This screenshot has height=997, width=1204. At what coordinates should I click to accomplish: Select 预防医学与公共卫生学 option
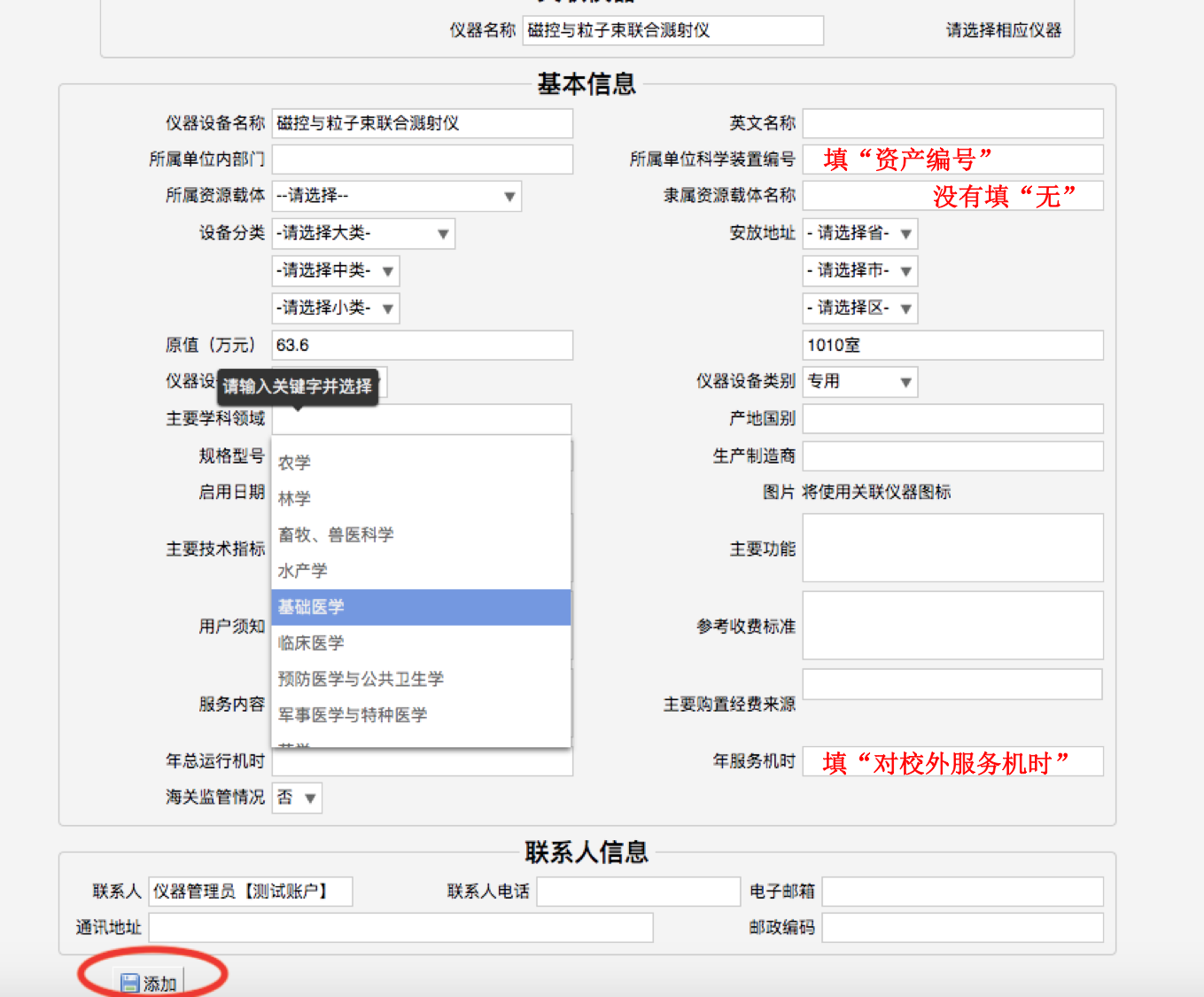[x=421, y=679]
